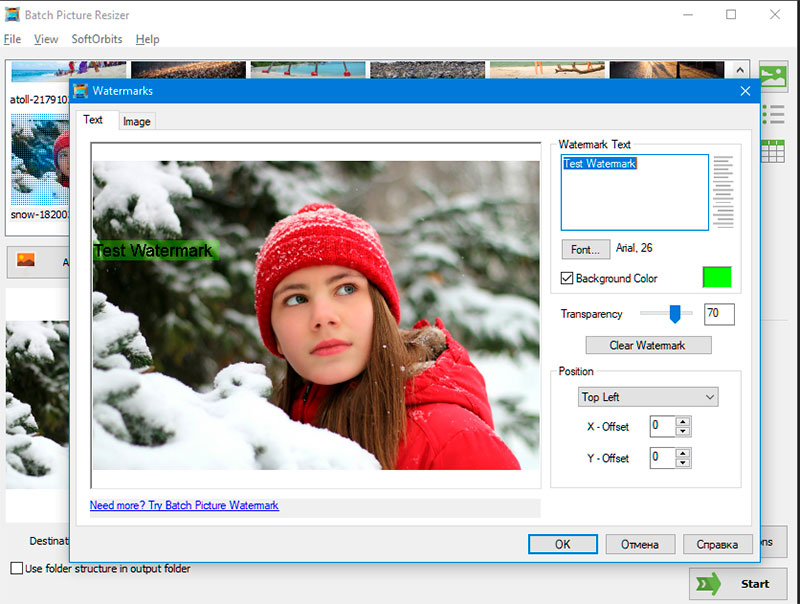800x604 pixels.
Task: Click the Test Watermark overlay in preview
Action: [156, 250]
